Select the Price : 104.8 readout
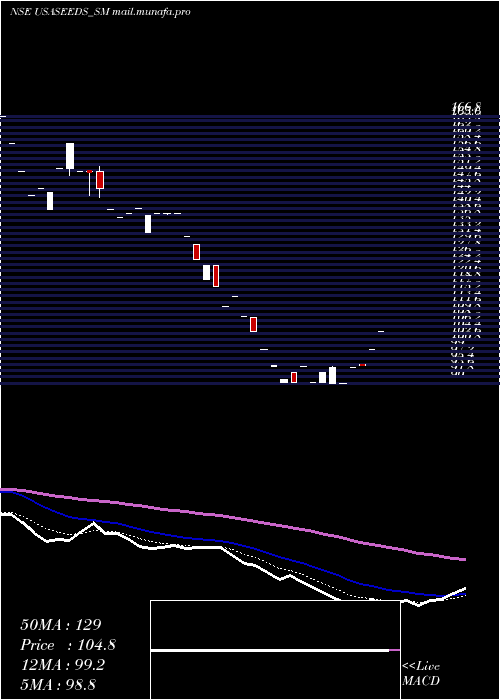Image resolution: width=500 pixels, height=700 pixels. [x=68, y=645]
